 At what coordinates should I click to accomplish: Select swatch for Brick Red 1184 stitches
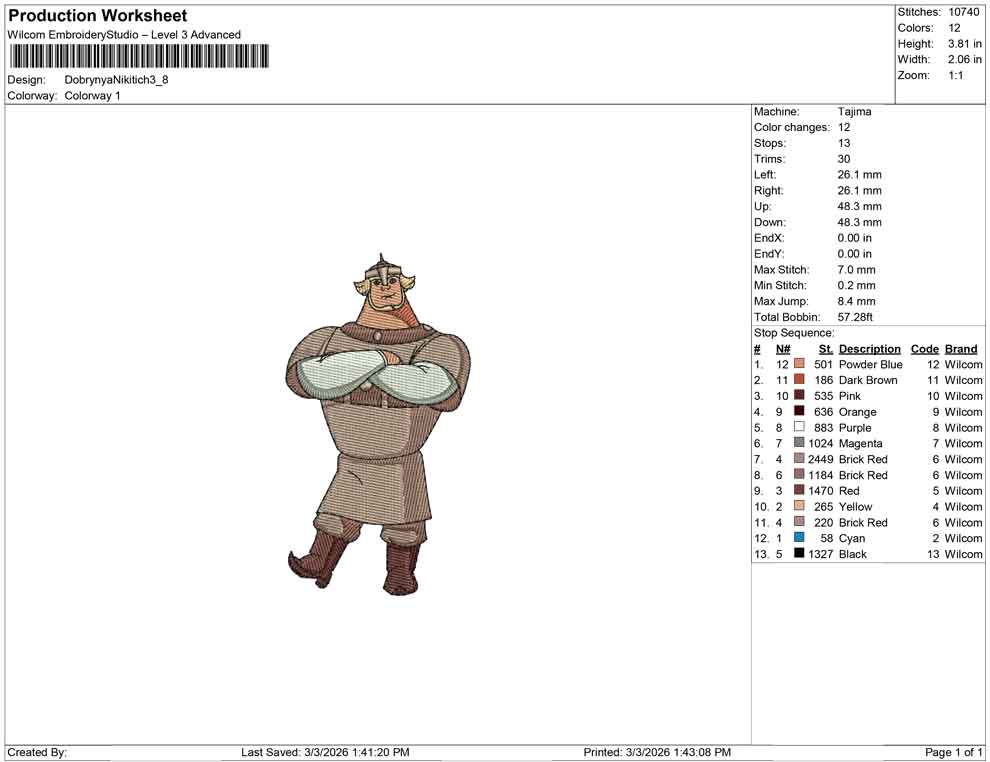pos(799,474)
